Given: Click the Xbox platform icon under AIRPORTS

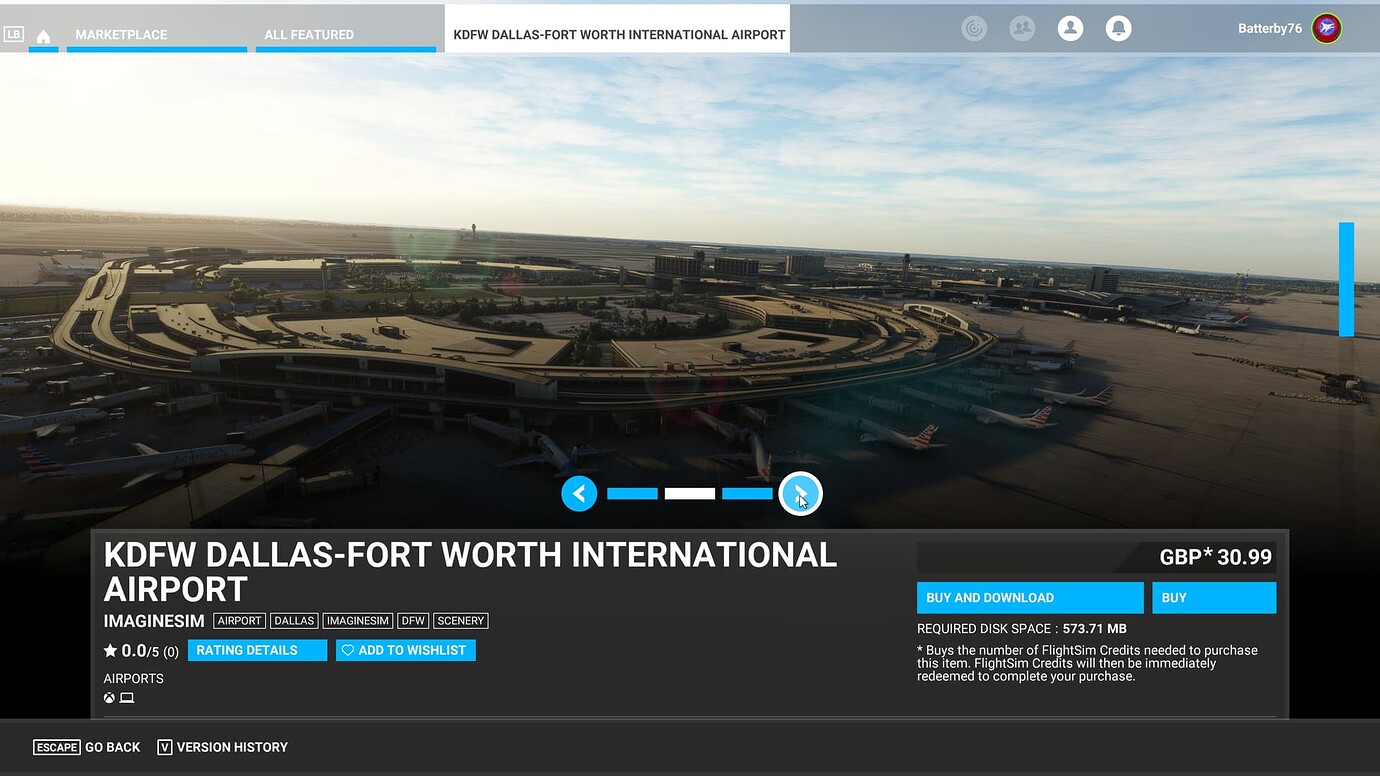Looking at the screenshot, I should (109, 697).
